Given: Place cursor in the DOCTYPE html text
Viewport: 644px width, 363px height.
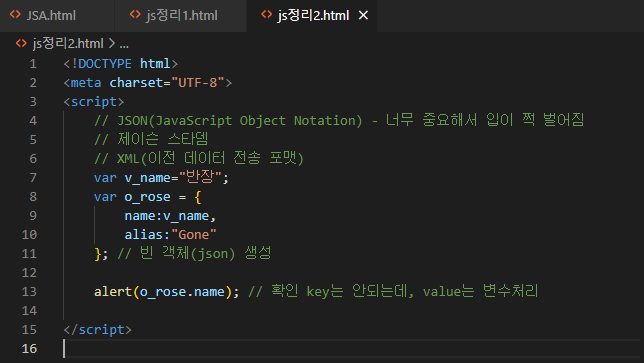Looking at the screenshot, I should [121, 64].
